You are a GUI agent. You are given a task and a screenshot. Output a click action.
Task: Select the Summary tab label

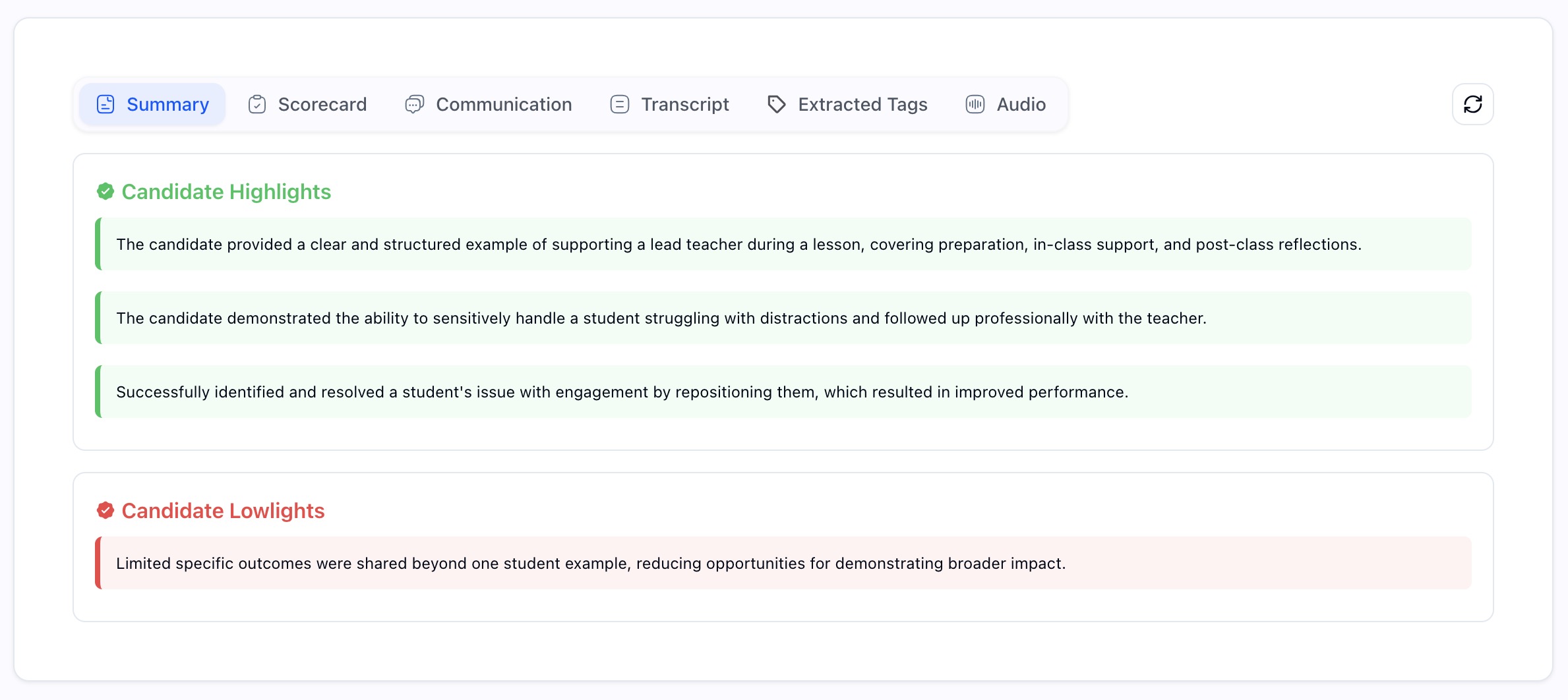(167, 104)
